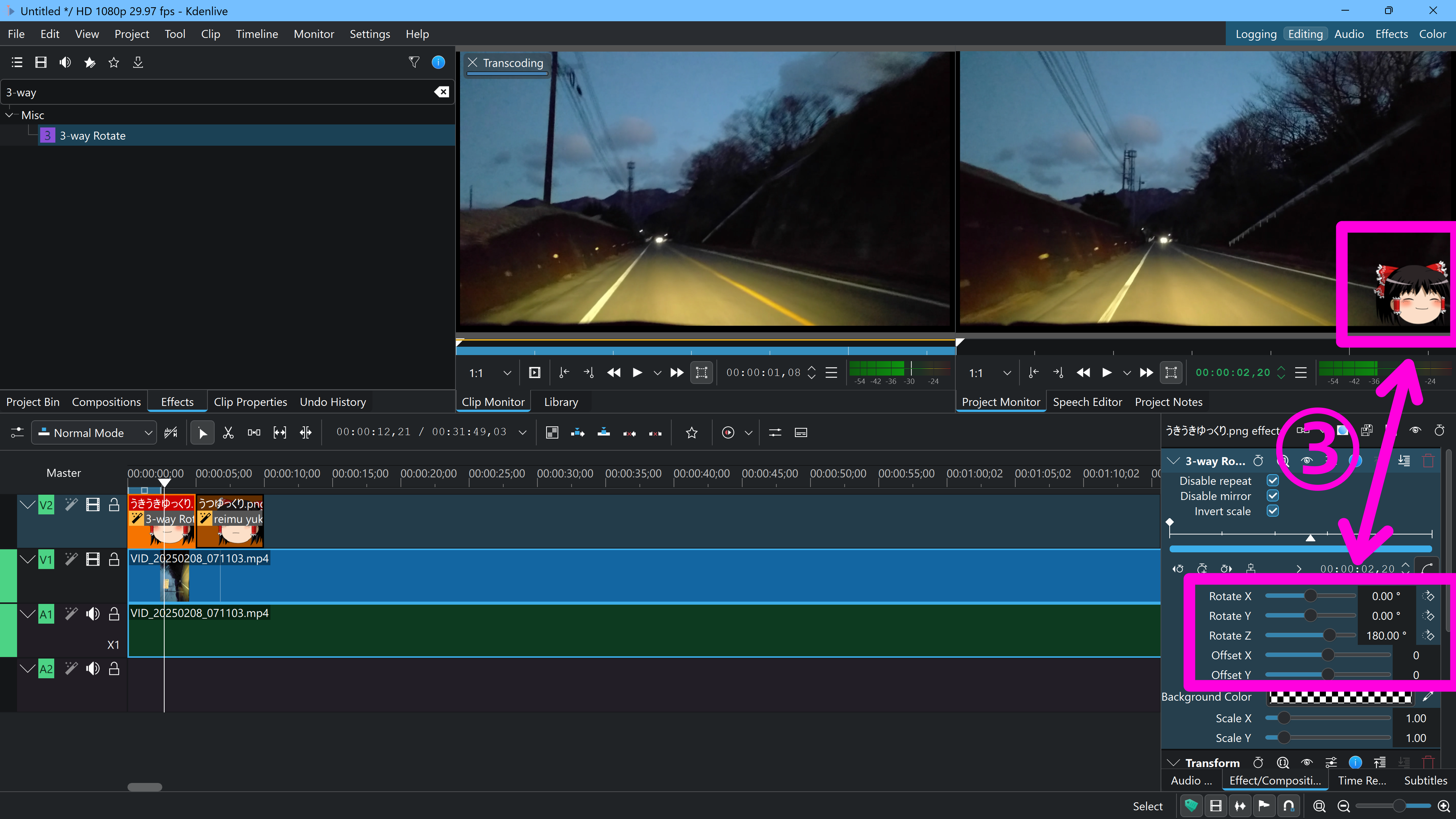
Task: Select the slip tool in timeline toolbar
Action: tap(280, 432)
